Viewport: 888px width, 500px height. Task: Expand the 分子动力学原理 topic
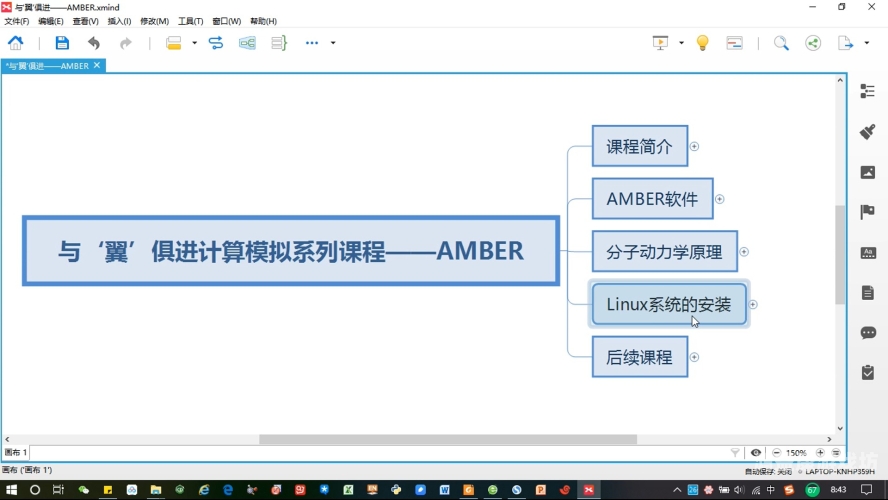tap(744, 252)
